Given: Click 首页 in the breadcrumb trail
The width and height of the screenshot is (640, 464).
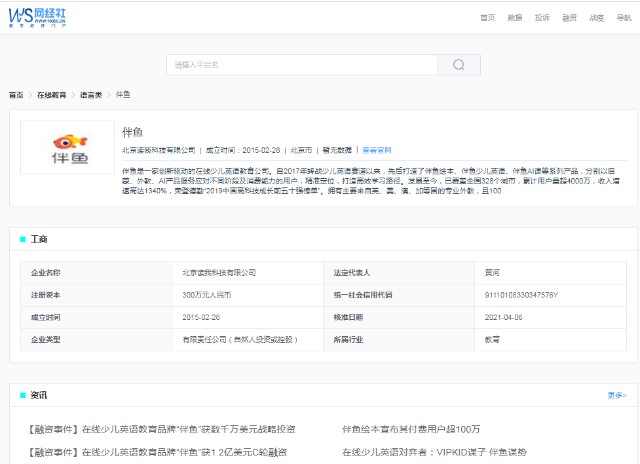Looking at the screenshot, I should point(16,95).
